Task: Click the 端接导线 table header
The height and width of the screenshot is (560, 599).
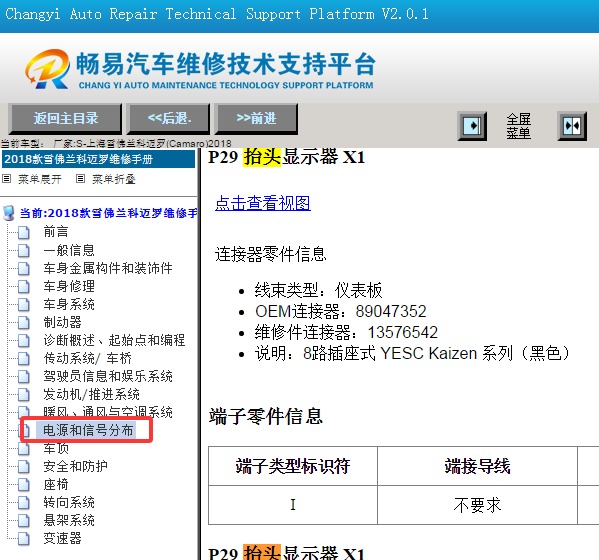Action: pos(477,466)
